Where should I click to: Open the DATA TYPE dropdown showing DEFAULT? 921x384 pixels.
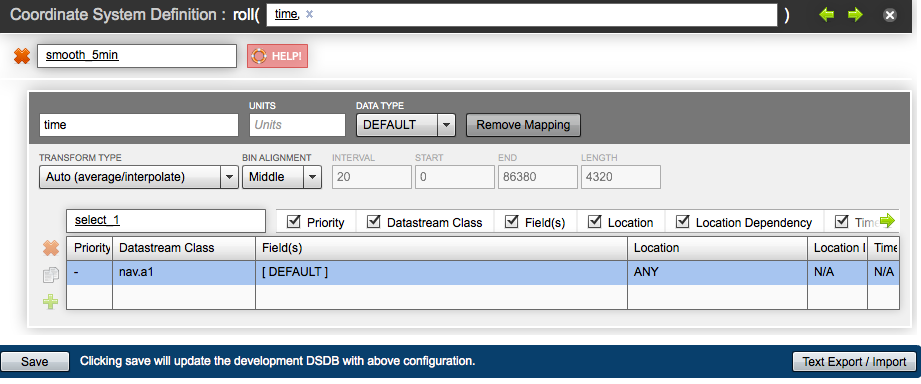click(x=406, y=125)
